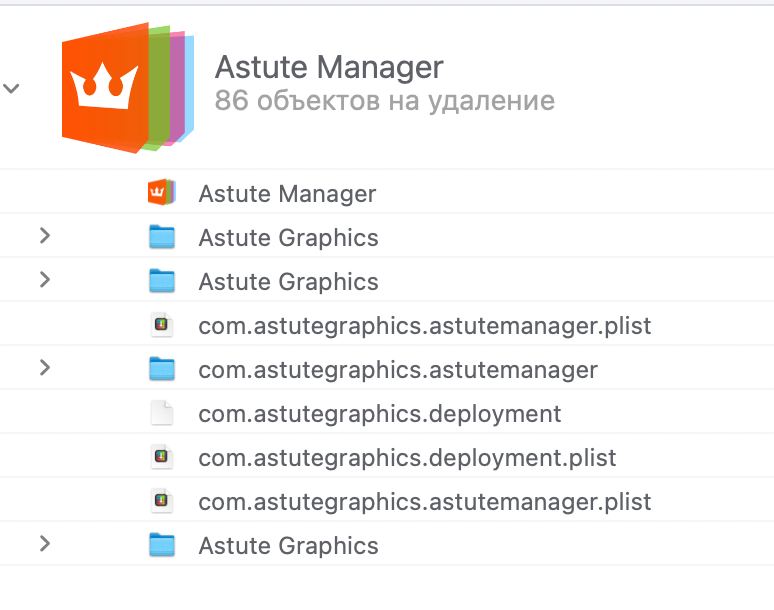Click the first astutemanager.plist file icon
The width and height of the screenshot is (774, 610).
click(162, 325)
